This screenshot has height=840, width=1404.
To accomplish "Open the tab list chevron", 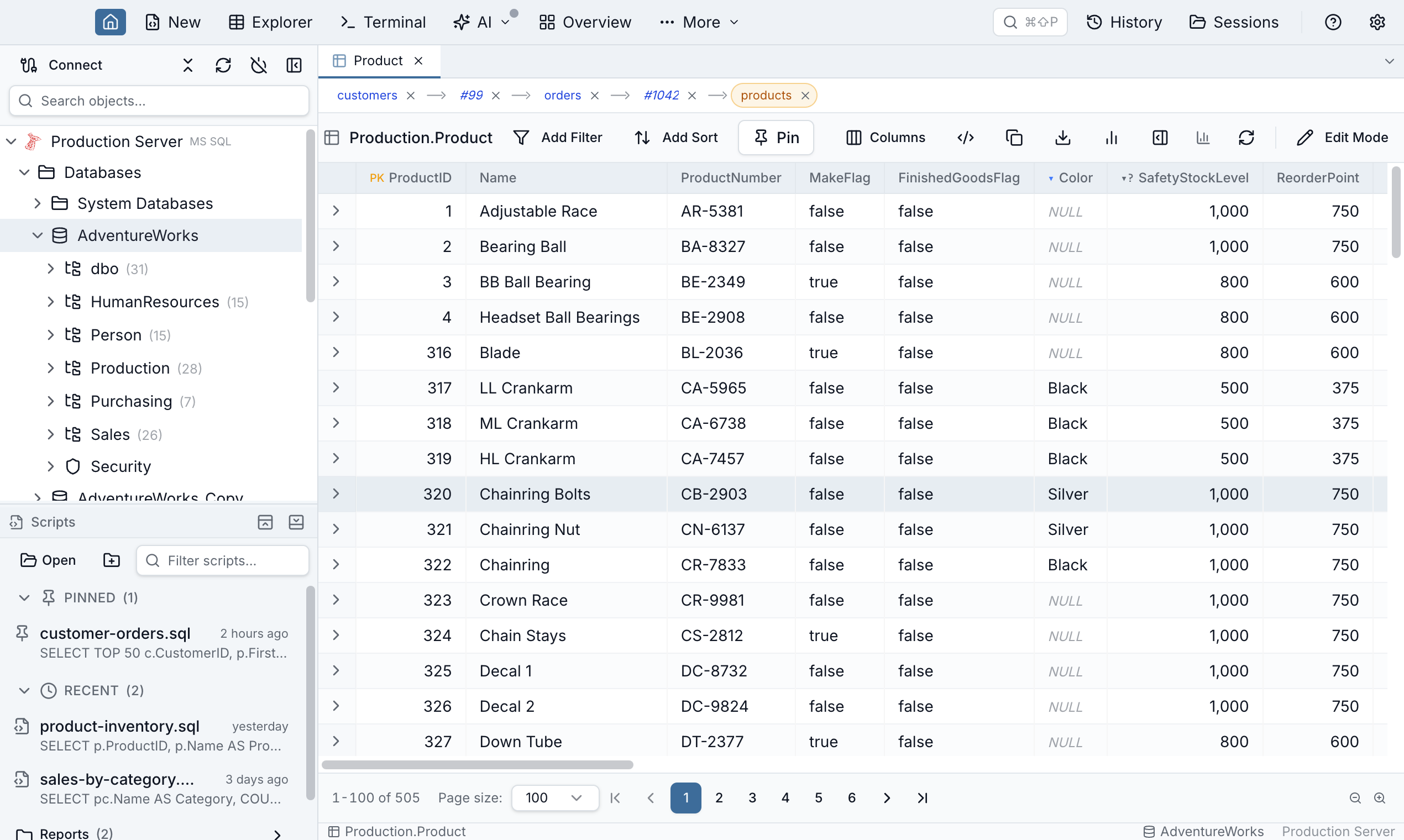I will coord(1389,61).
